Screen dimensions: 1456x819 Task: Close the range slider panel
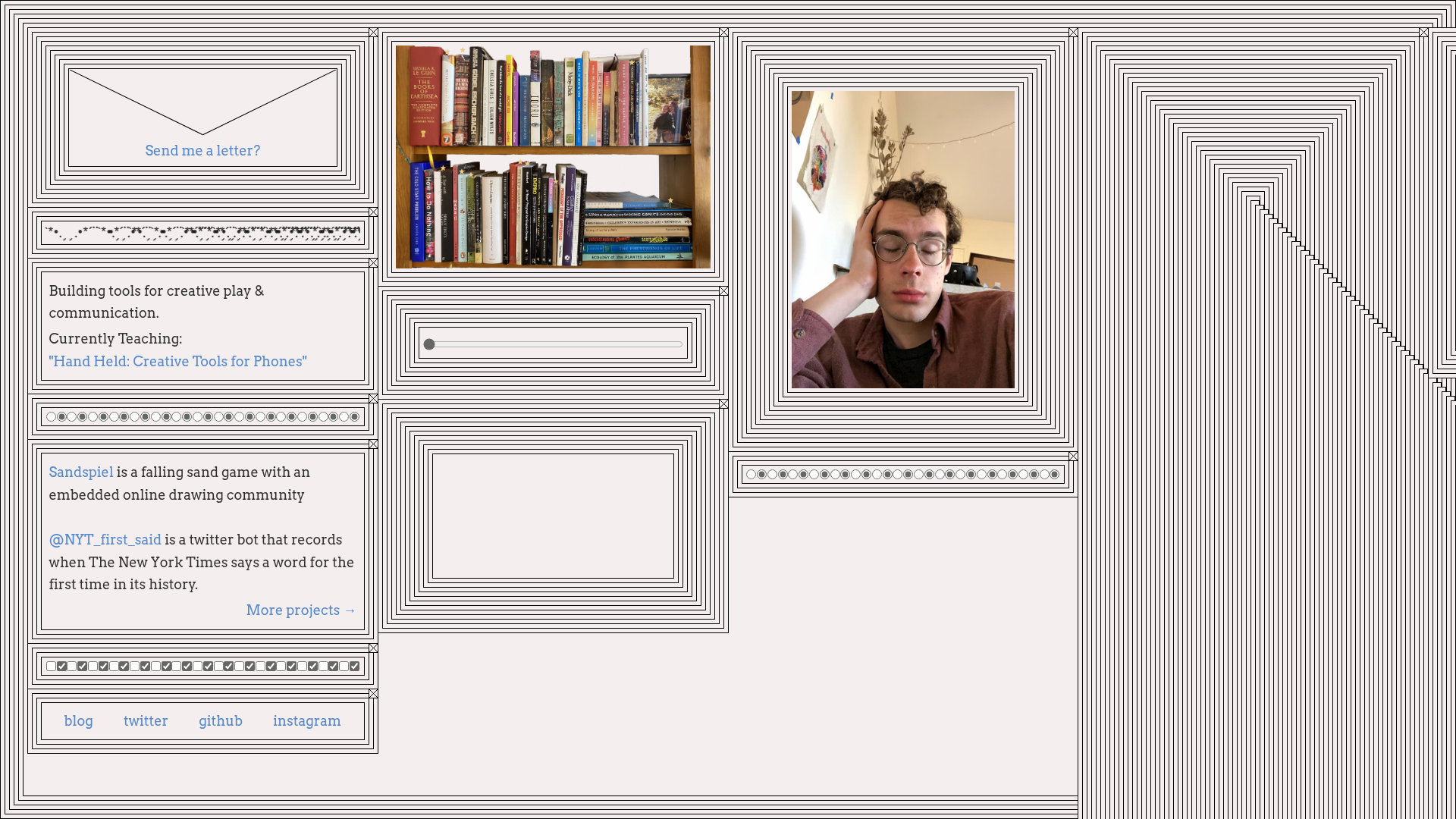tap(723, 291)
